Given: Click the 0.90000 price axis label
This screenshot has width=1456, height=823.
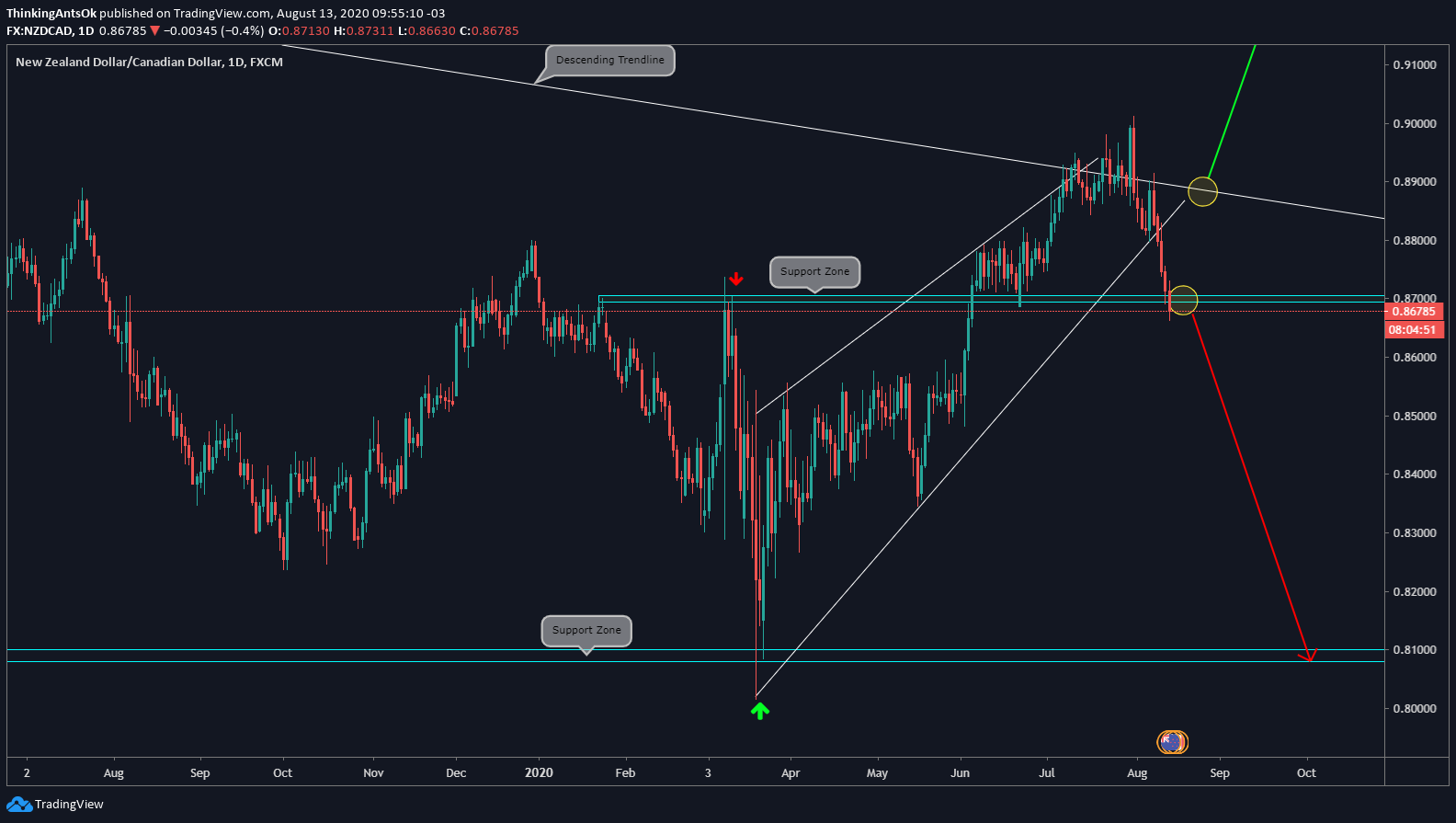Looking at the screenshot, I should [1415, 124].
